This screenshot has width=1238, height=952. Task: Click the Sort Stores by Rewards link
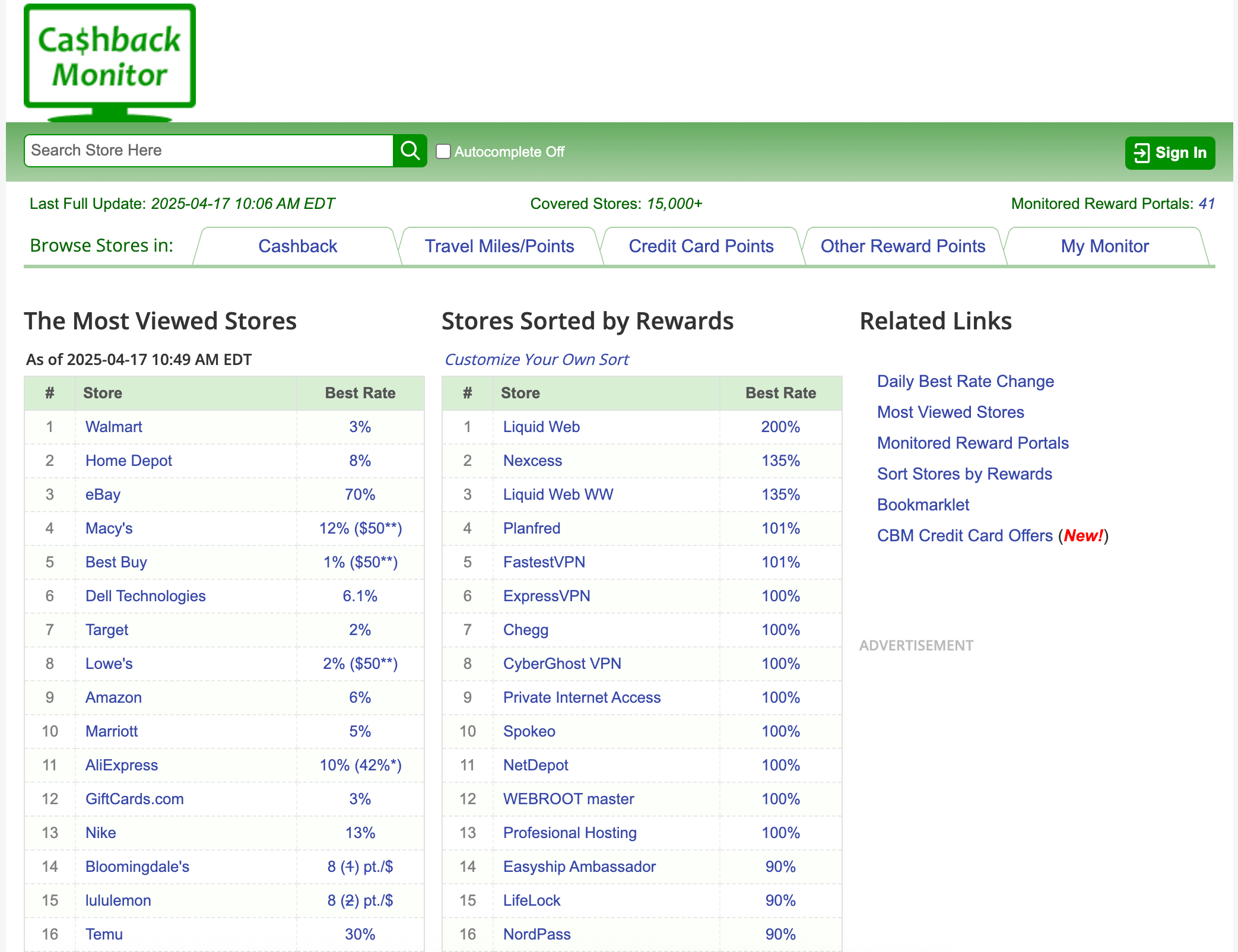pyautogui.click(x=964, y=474)
